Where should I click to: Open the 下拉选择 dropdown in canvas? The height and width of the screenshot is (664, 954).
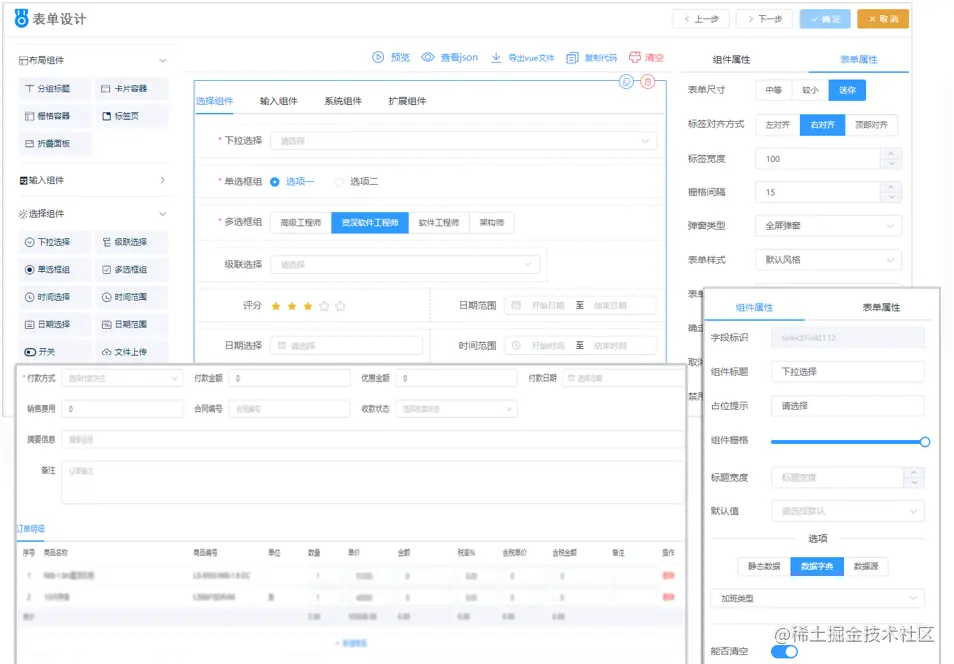point(464,141)
